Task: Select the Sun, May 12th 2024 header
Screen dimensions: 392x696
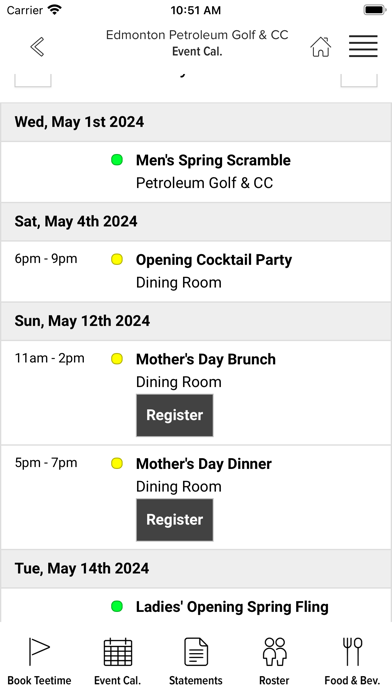Action: (x=196, y=321)
